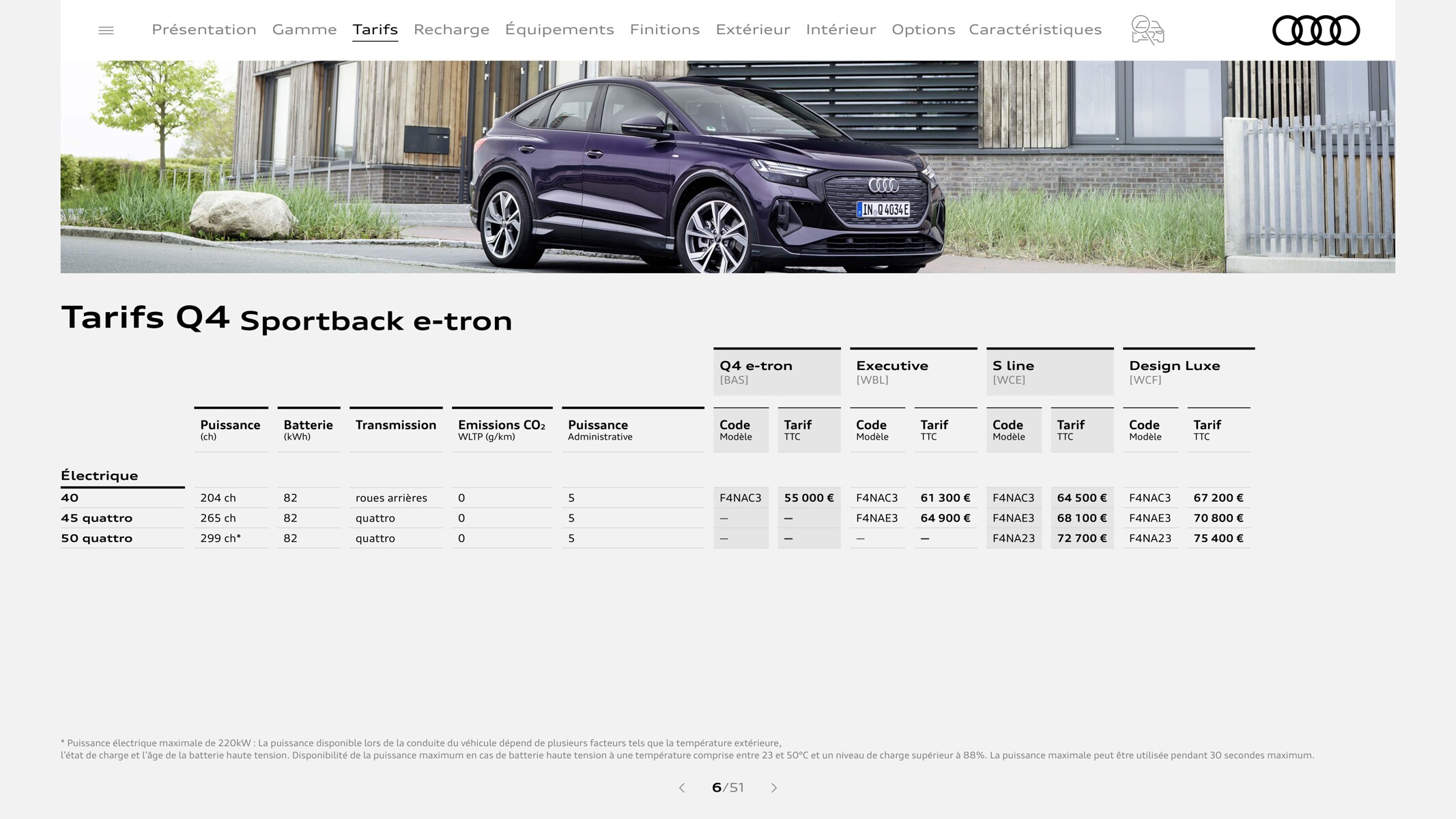Screen dimensions: 1456x819
Task: Click the Électrique section label
Action: pos(100,476)
